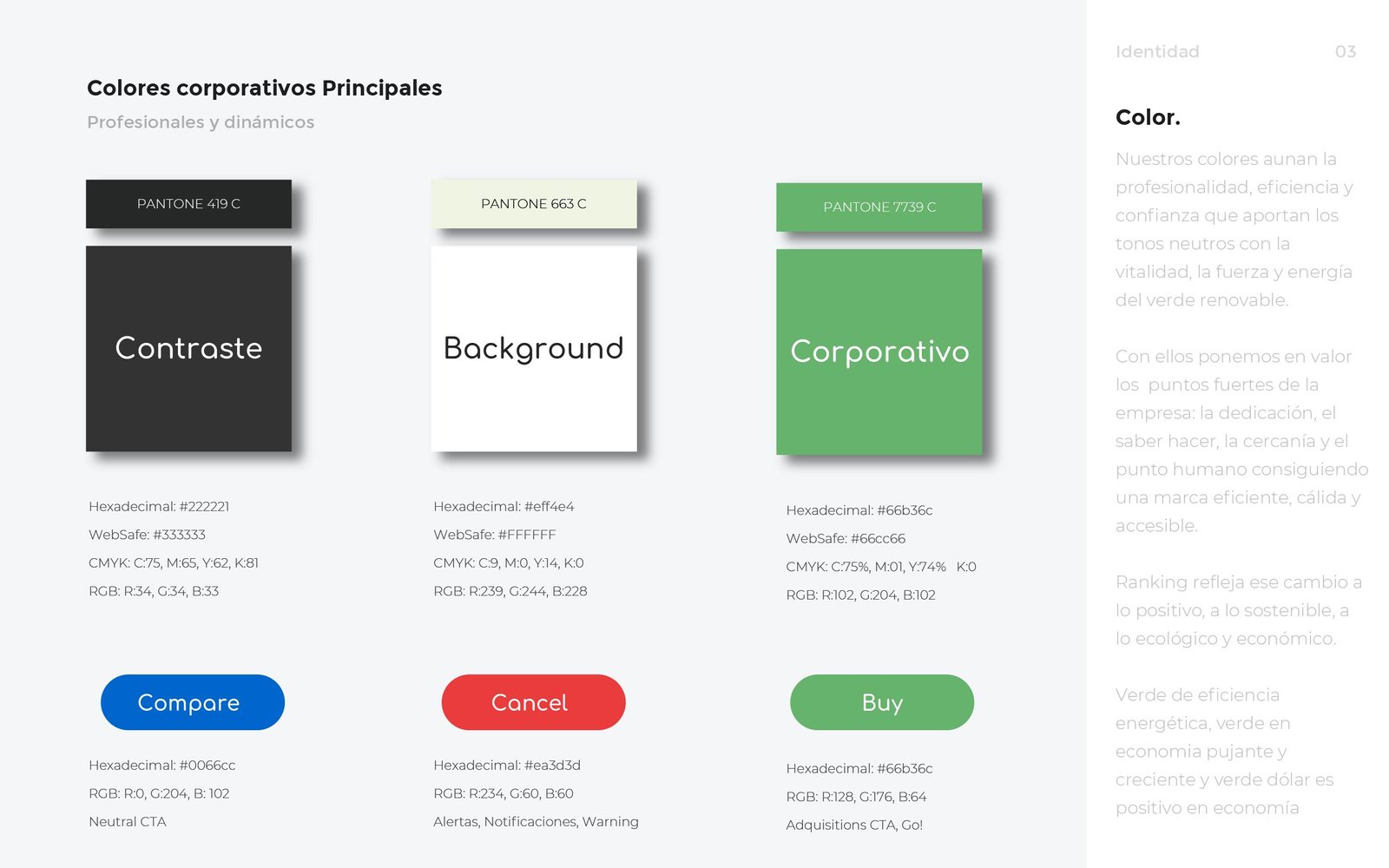
Task: Click the Identidad label in the sidebar
Action: 1156,51
